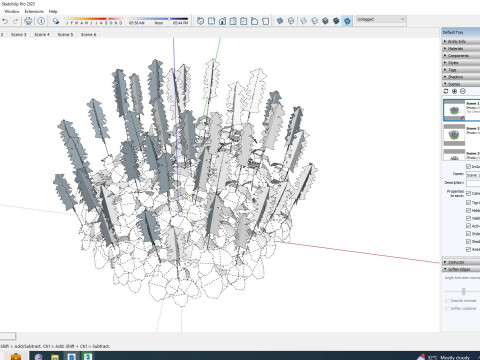Screen dimensions: 480x360
Task: Toggle Show/Hide Shadows toolbar icon
Action: coord(56,21)
